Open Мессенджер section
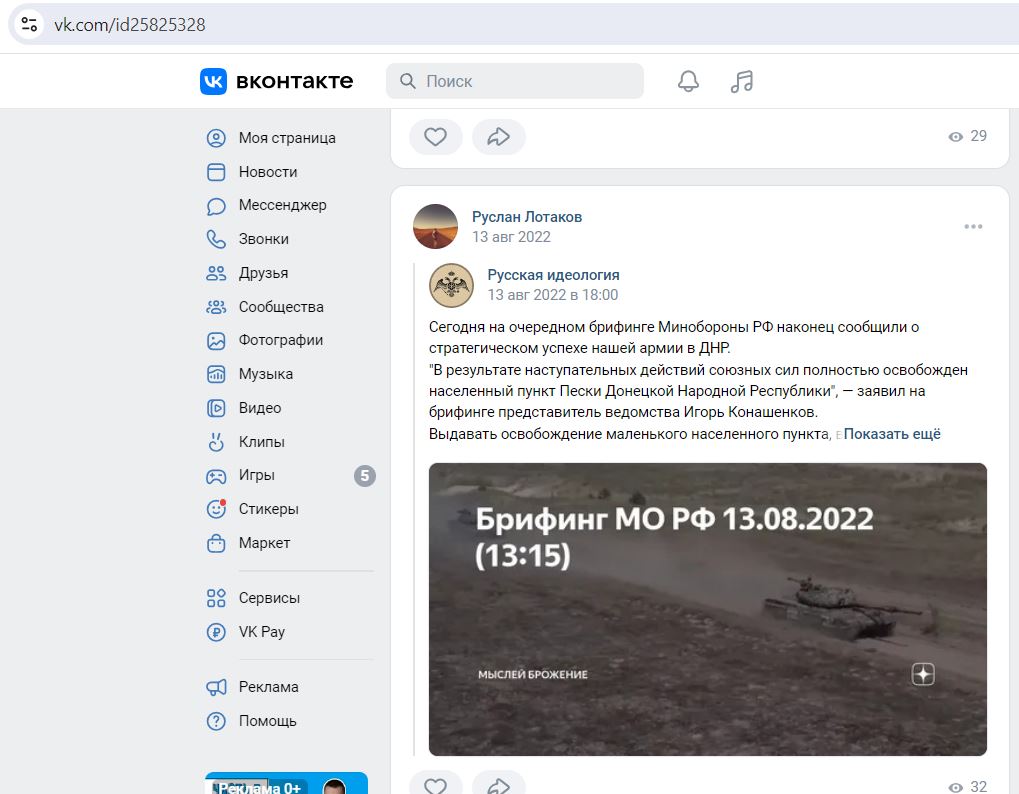1019x794 pixels. (282, 205)
